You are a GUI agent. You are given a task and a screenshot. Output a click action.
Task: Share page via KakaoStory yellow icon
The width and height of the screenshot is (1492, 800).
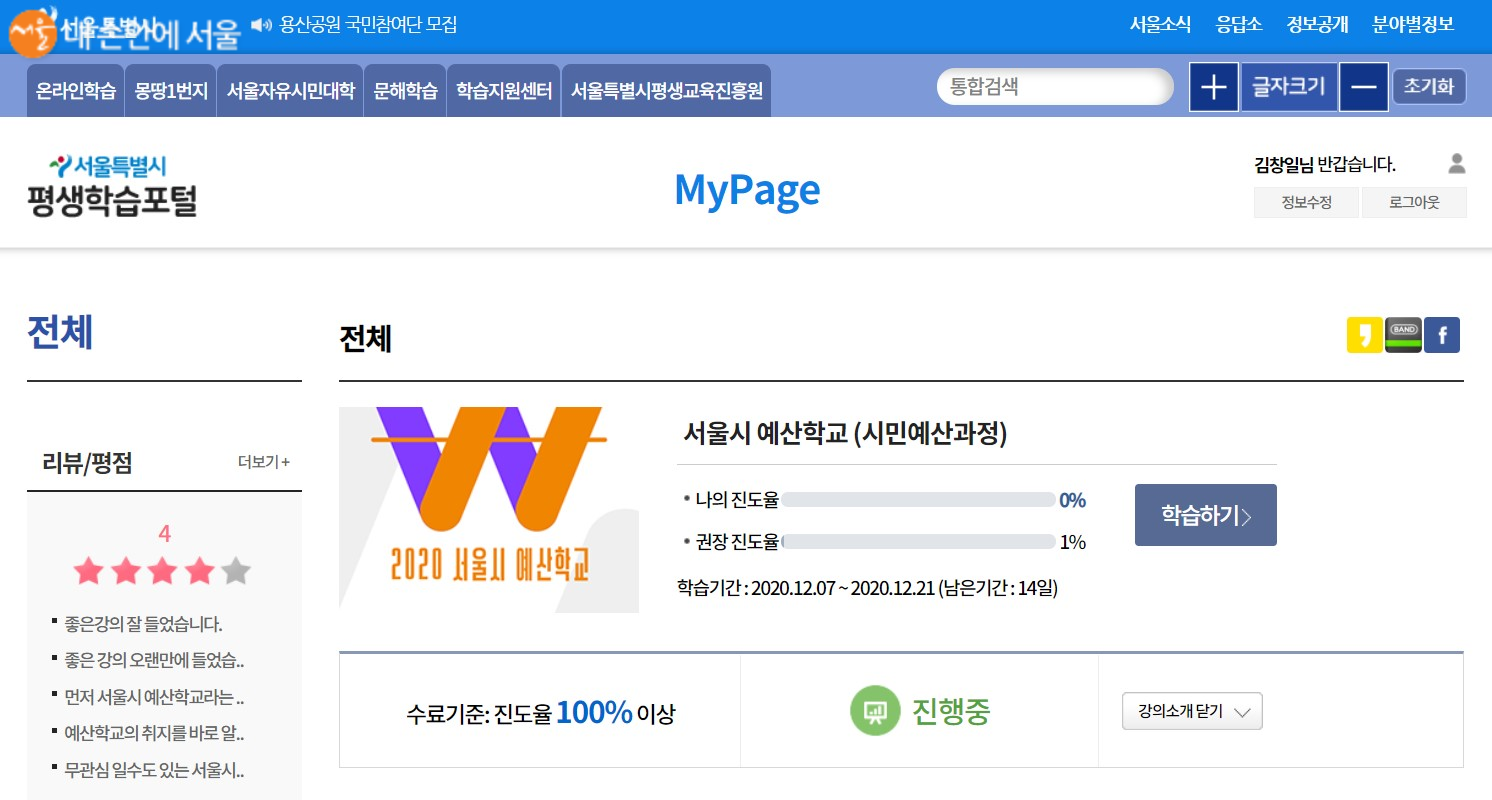point(1364,335)
